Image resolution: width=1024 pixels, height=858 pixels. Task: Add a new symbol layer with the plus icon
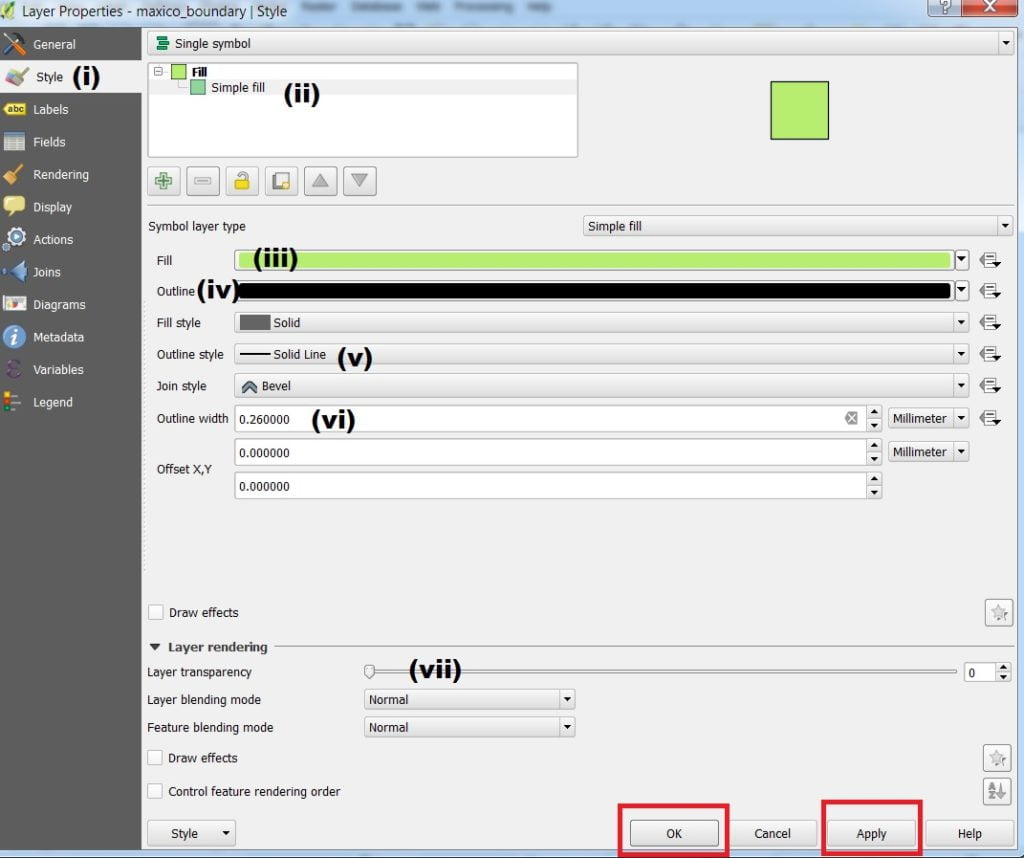(x=163, y=181)
